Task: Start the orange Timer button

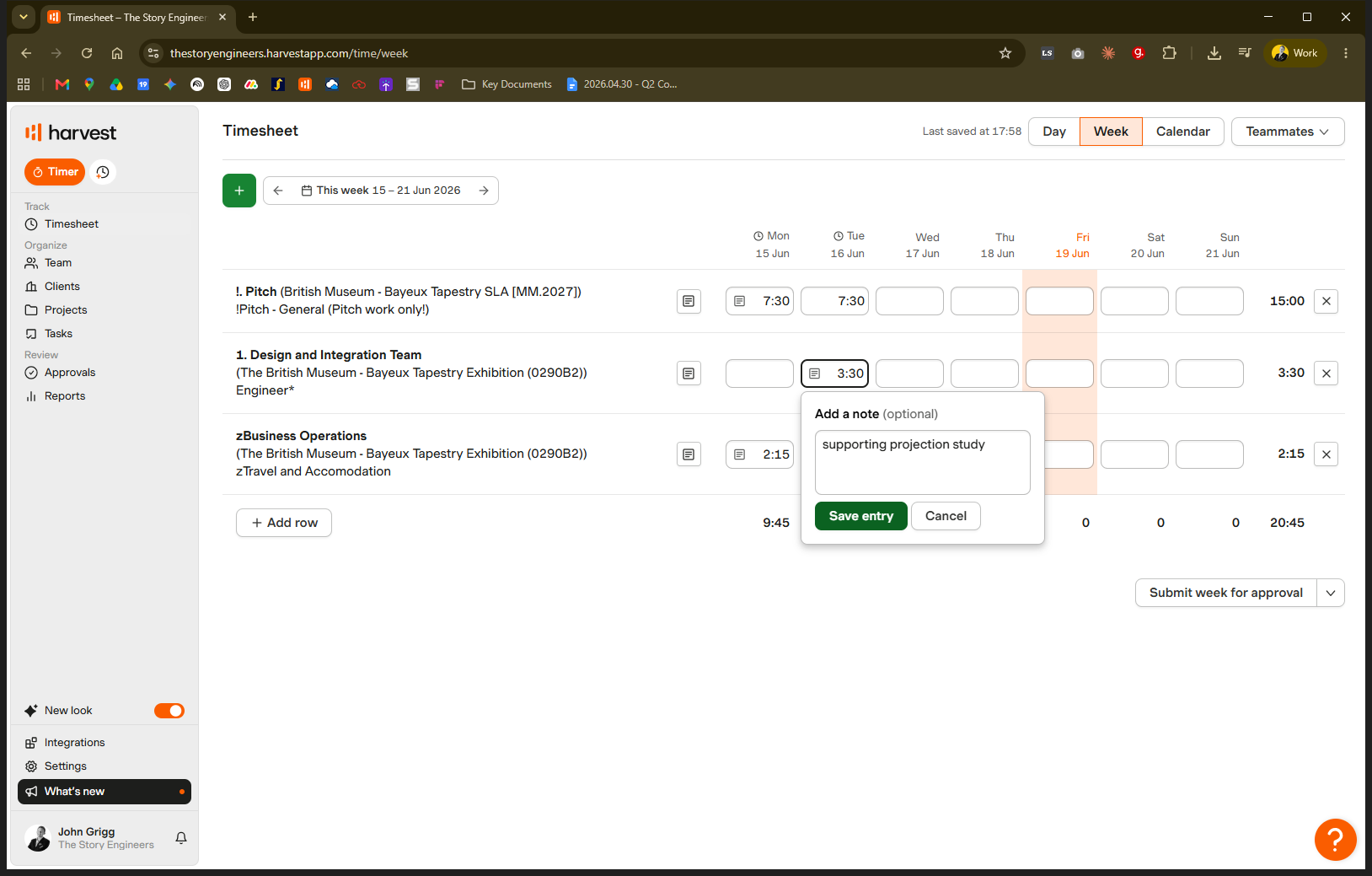Action: tap(55, 172)
